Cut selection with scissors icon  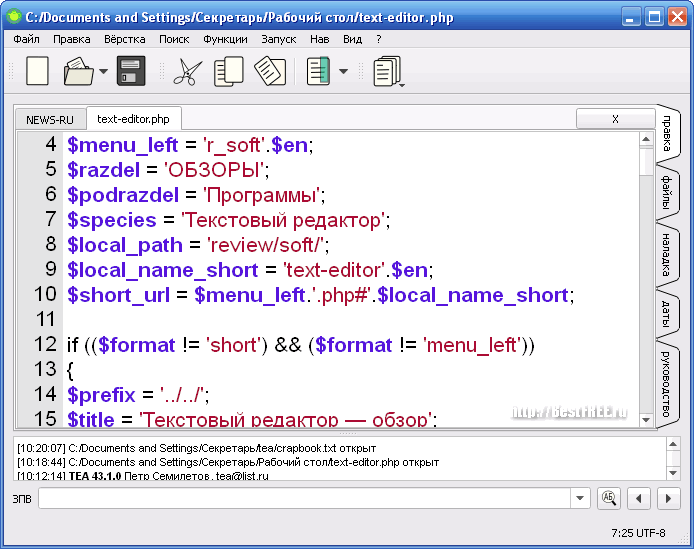(187, 71)
